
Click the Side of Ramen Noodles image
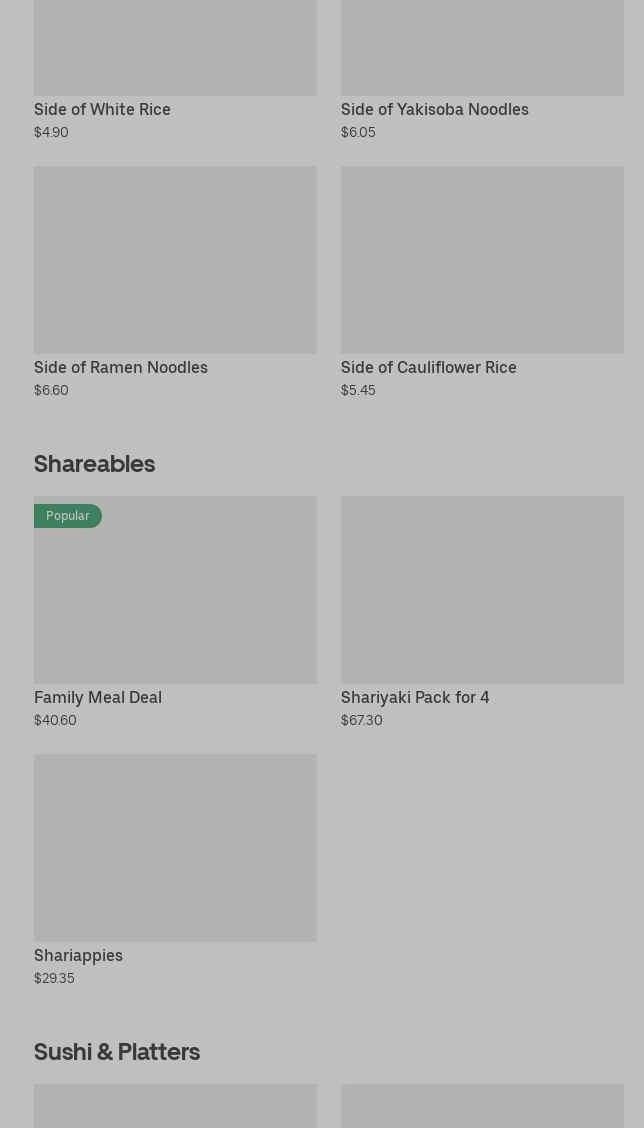175,260
